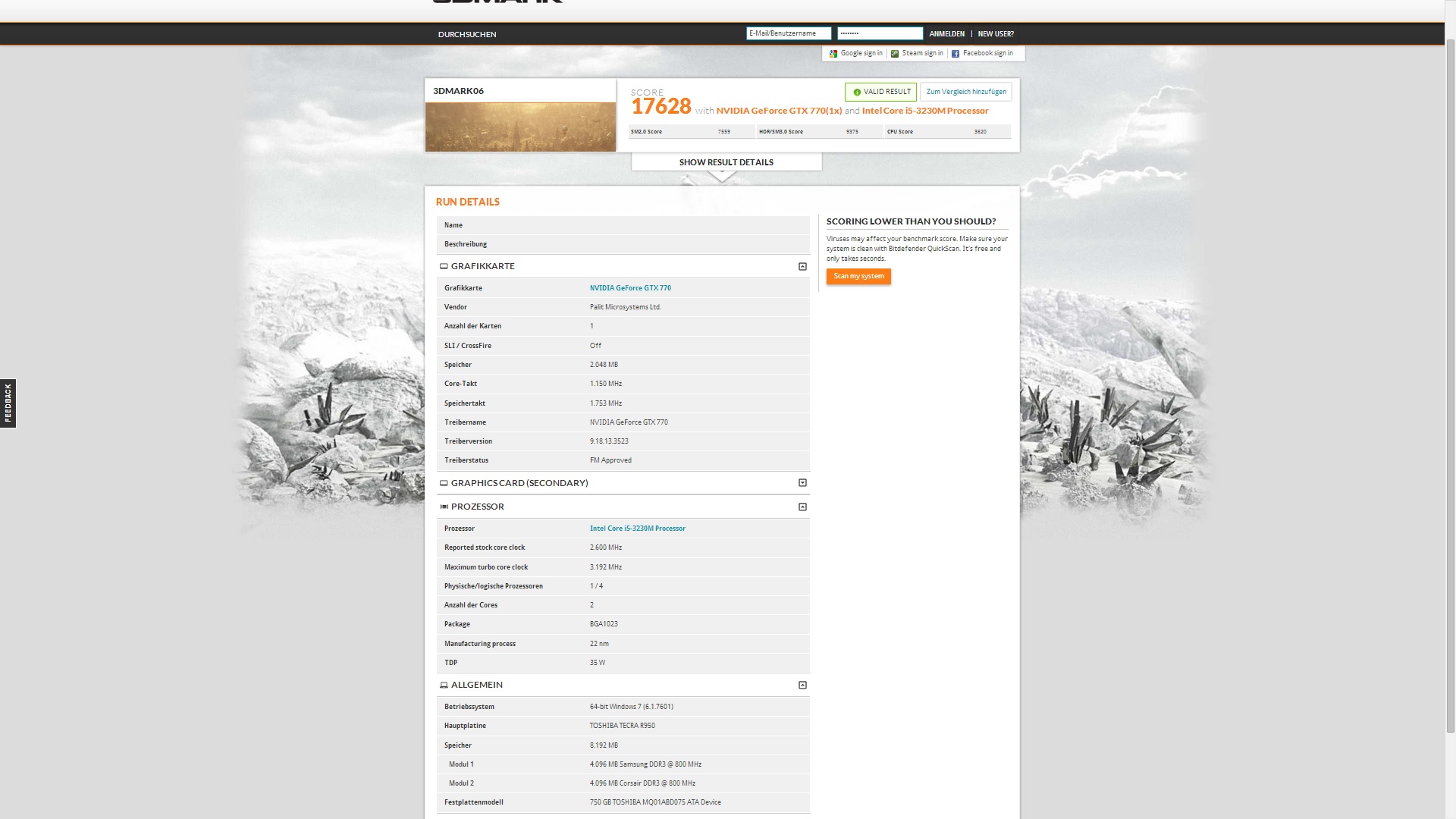
Task: Click the Allgemein section laptop icon
Action: [444, 685]
